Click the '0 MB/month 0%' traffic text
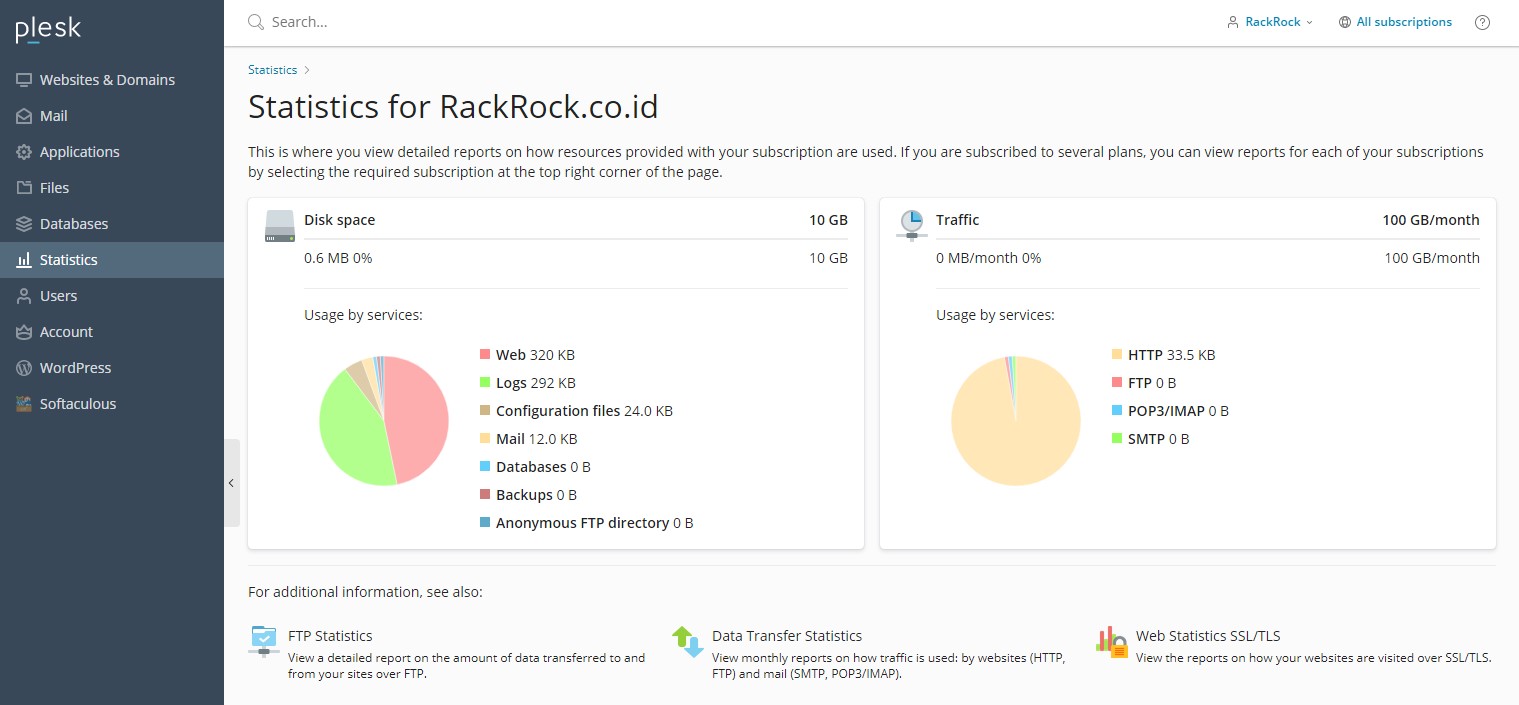This screenshot has height=705, width=1519. [989, 258]
